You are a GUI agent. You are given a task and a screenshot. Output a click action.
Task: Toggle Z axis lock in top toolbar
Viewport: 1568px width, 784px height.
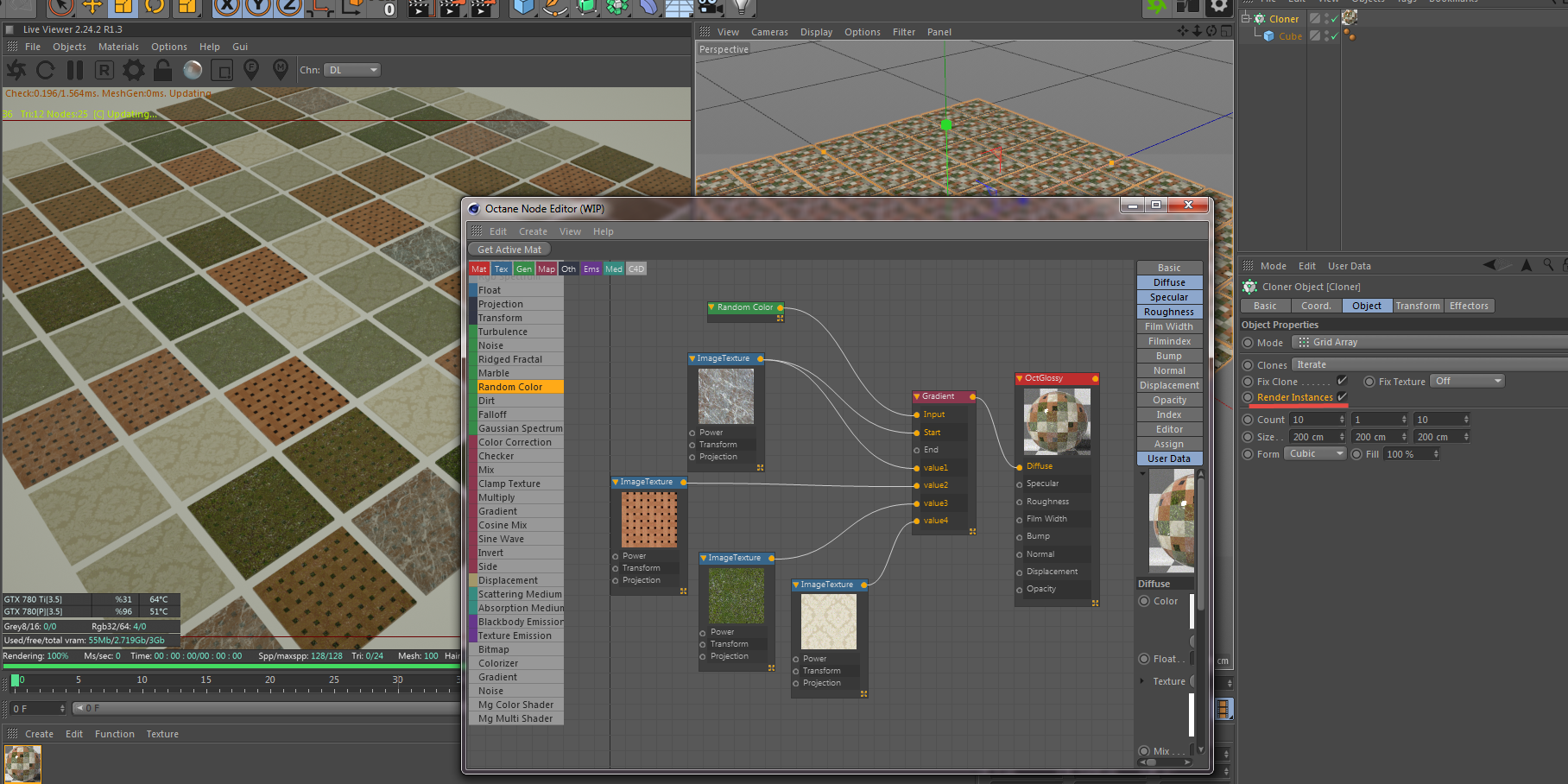point(288,7)
